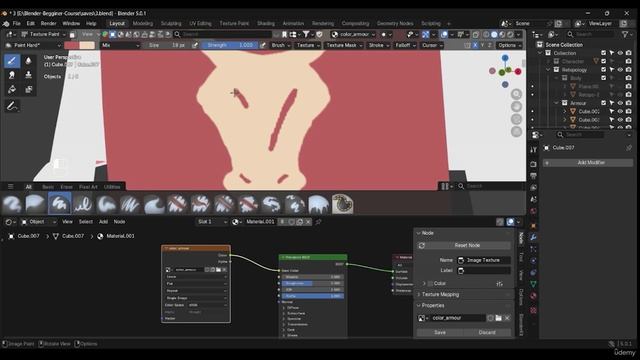
Task: Open the Render menu
Action: tap(48, 24)
